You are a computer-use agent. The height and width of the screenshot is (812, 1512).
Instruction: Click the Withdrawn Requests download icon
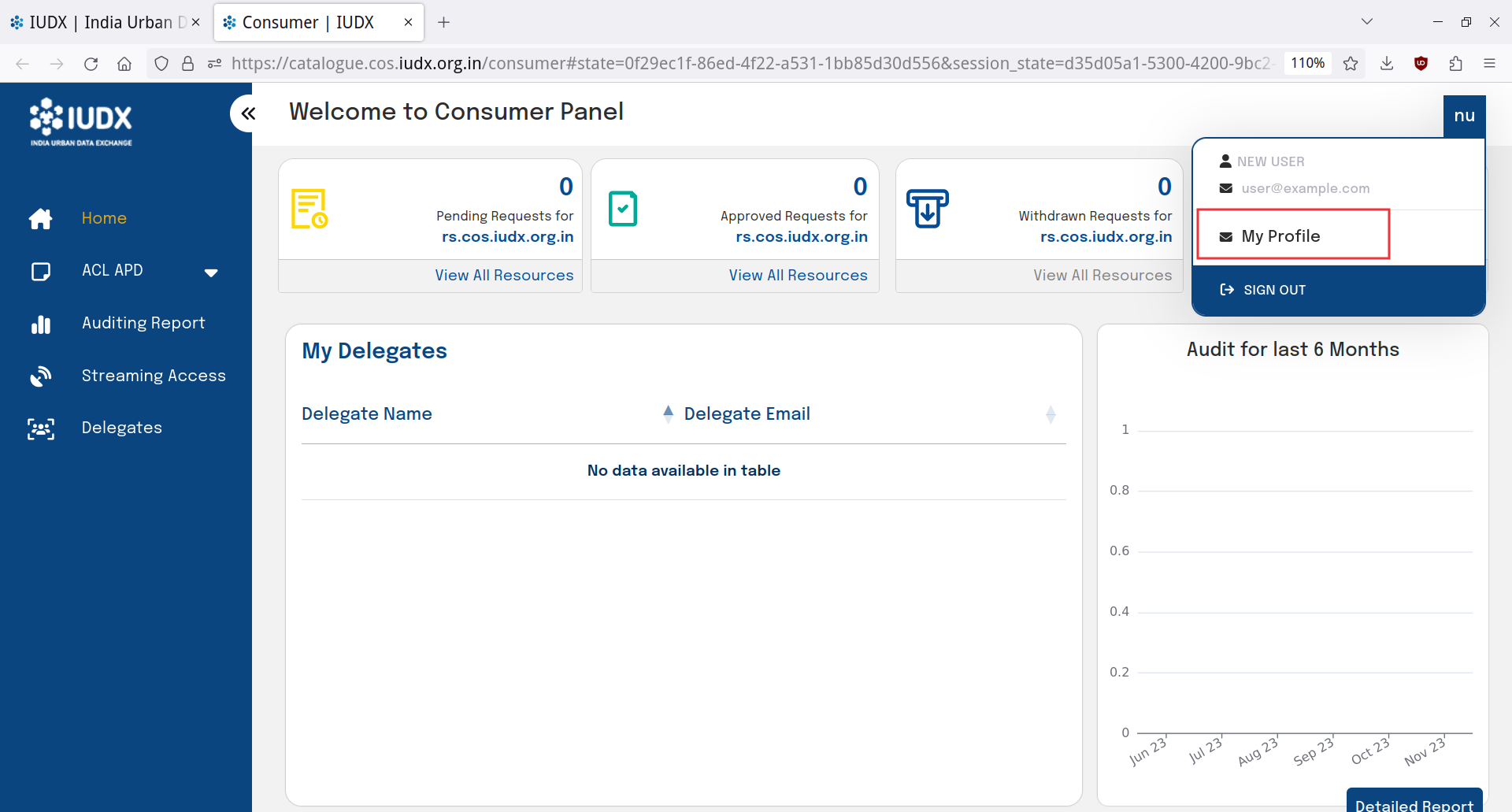[927, 209]
